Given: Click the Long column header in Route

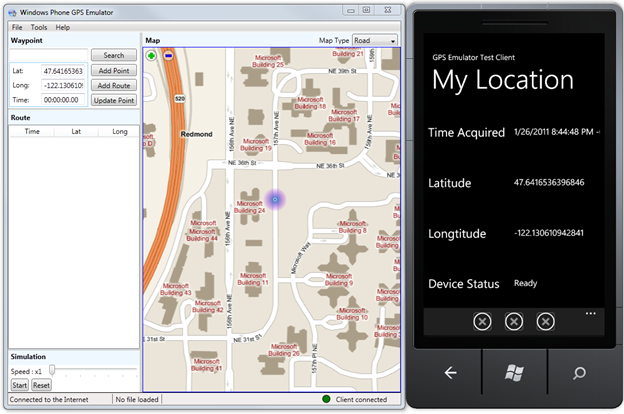Looking at the screenshot, I should tap(119, 131).
